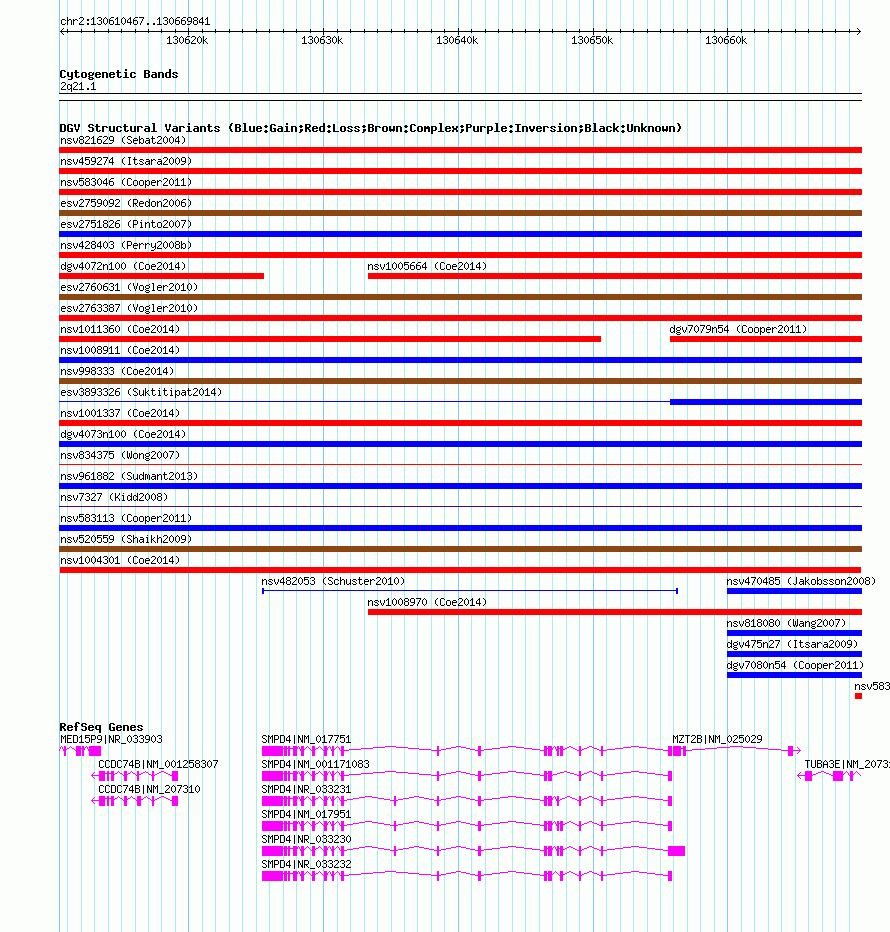Open complex variant esv2759092 (Redon2006)
The image size is (890, 932).
pos(461,213)
